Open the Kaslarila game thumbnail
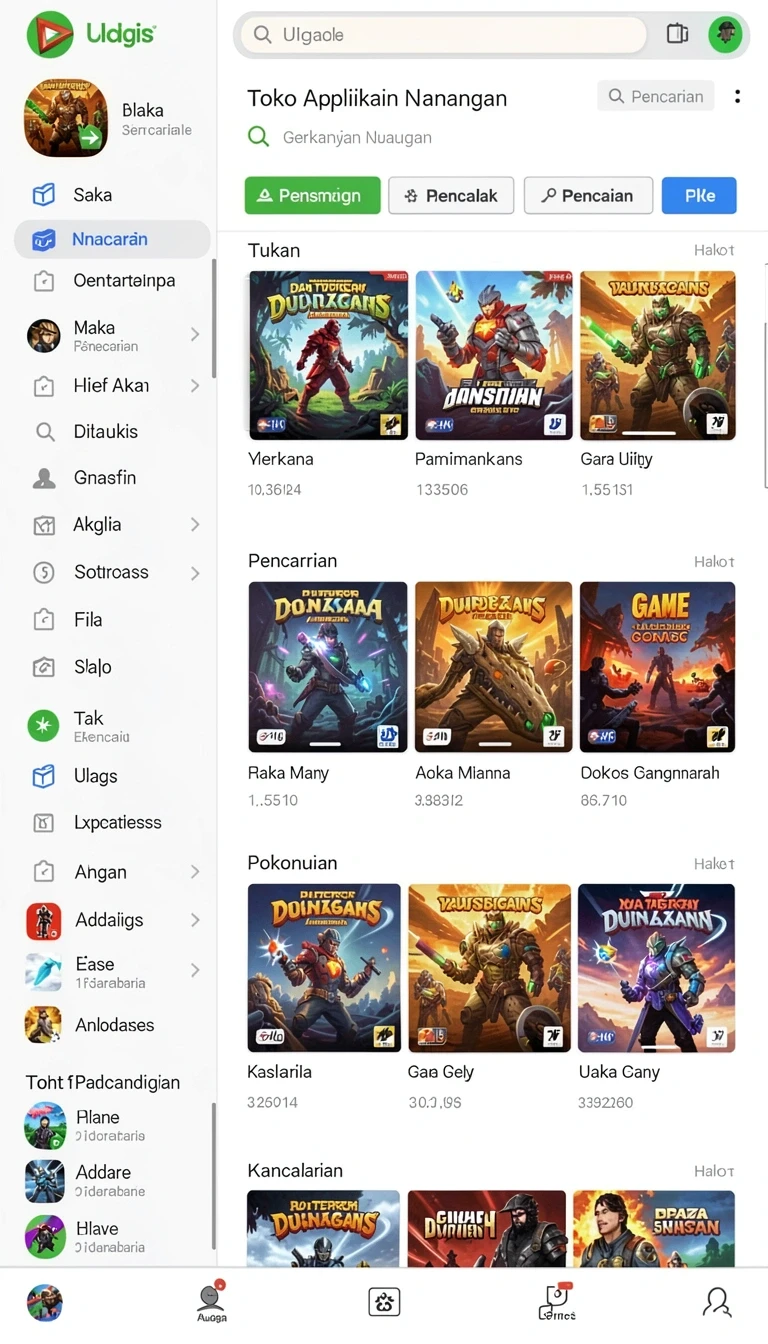The image size is (768, 1344). pos(324,968)
